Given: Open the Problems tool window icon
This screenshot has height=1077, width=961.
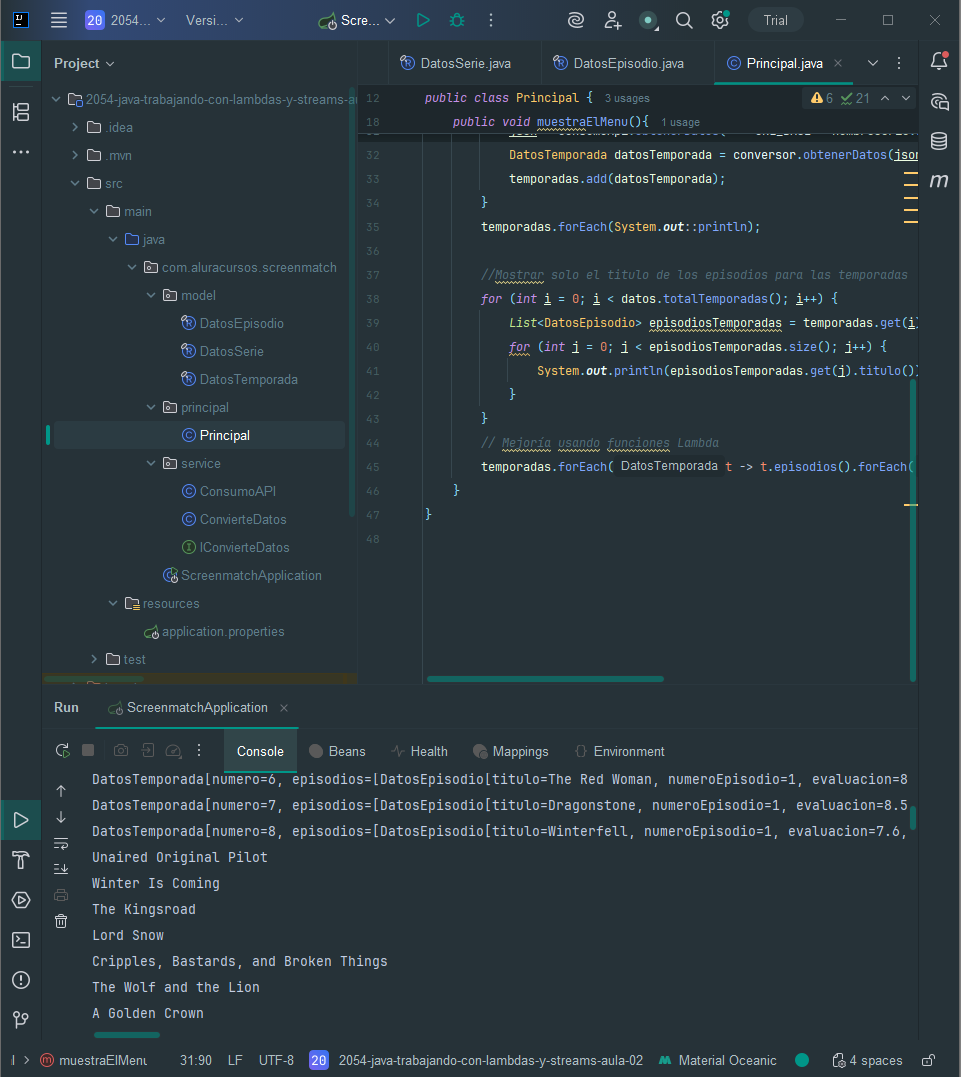Looking at the screenshot, I should click(x=21, y=979).
